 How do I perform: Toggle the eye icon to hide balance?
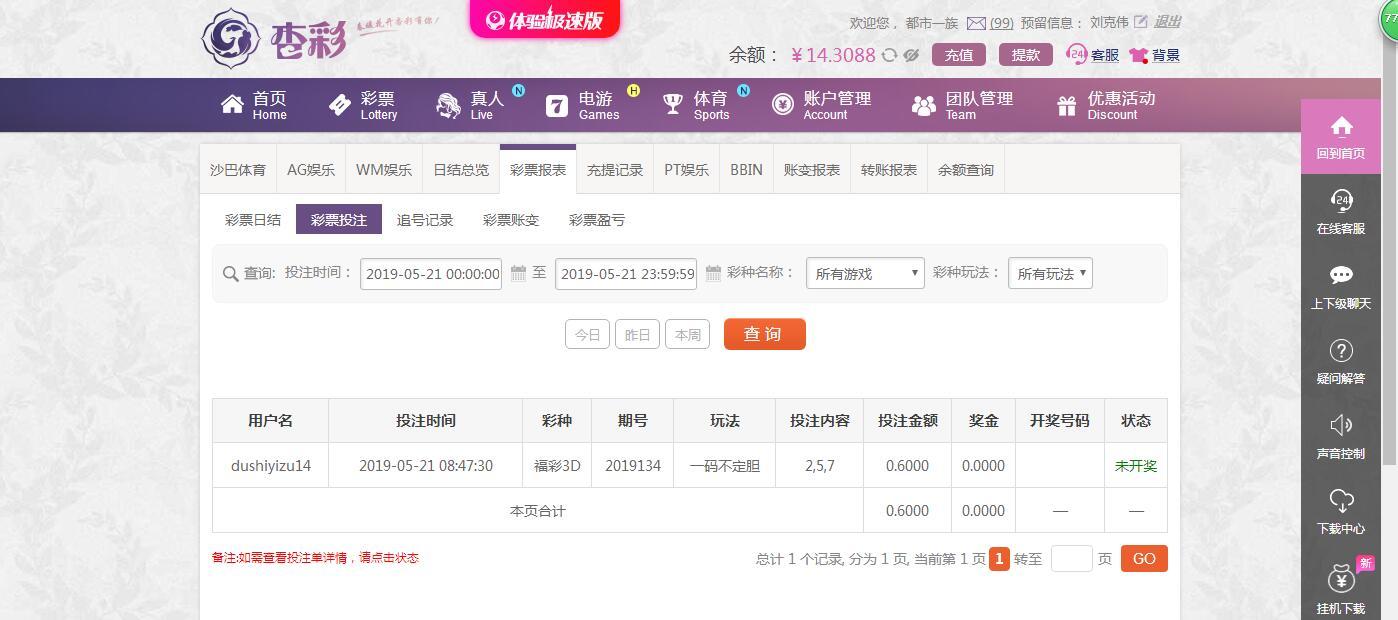pyautogui.click(x=910, y=55)
